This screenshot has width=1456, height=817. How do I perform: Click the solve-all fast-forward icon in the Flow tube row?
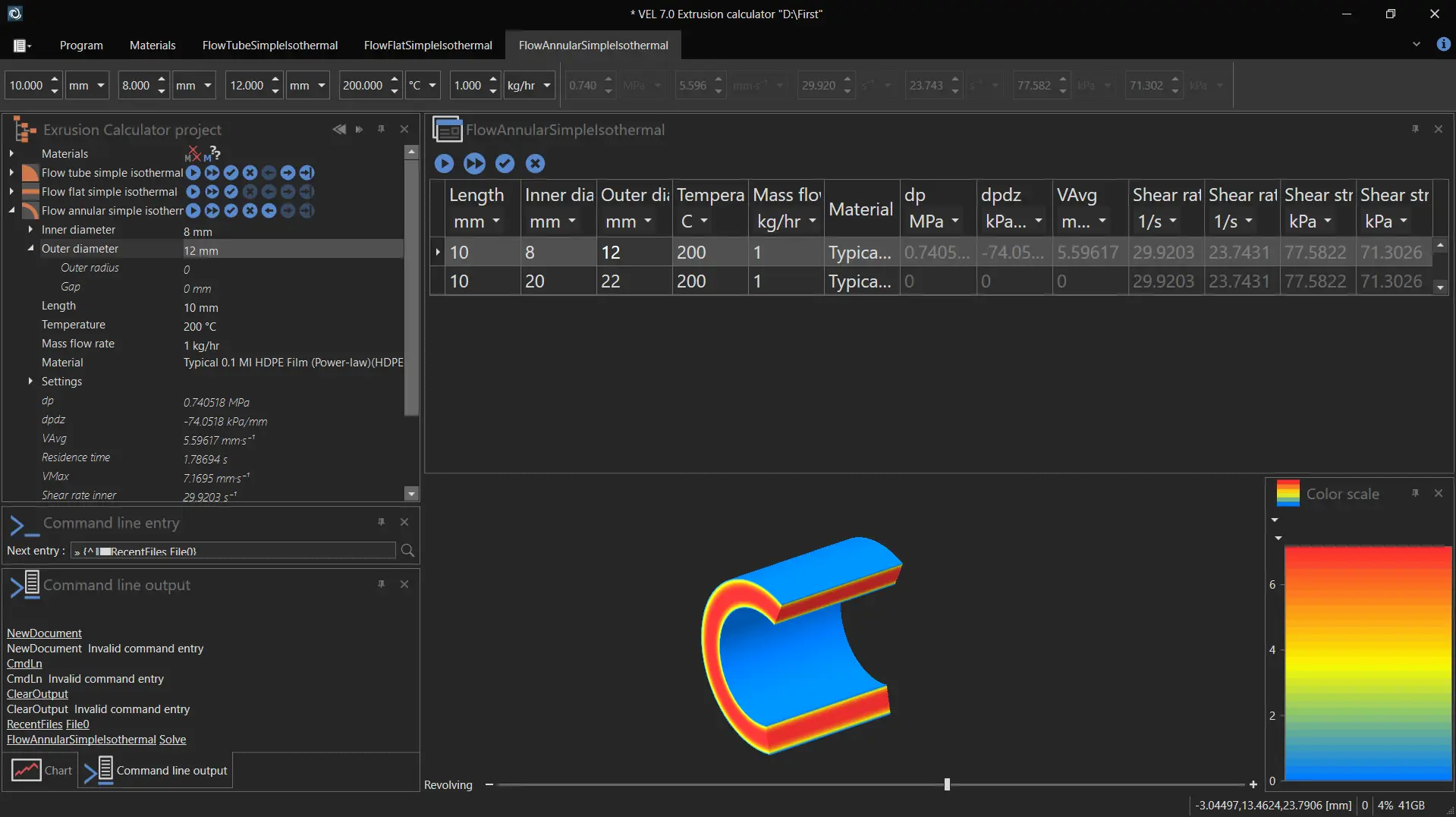coord(212,173)
